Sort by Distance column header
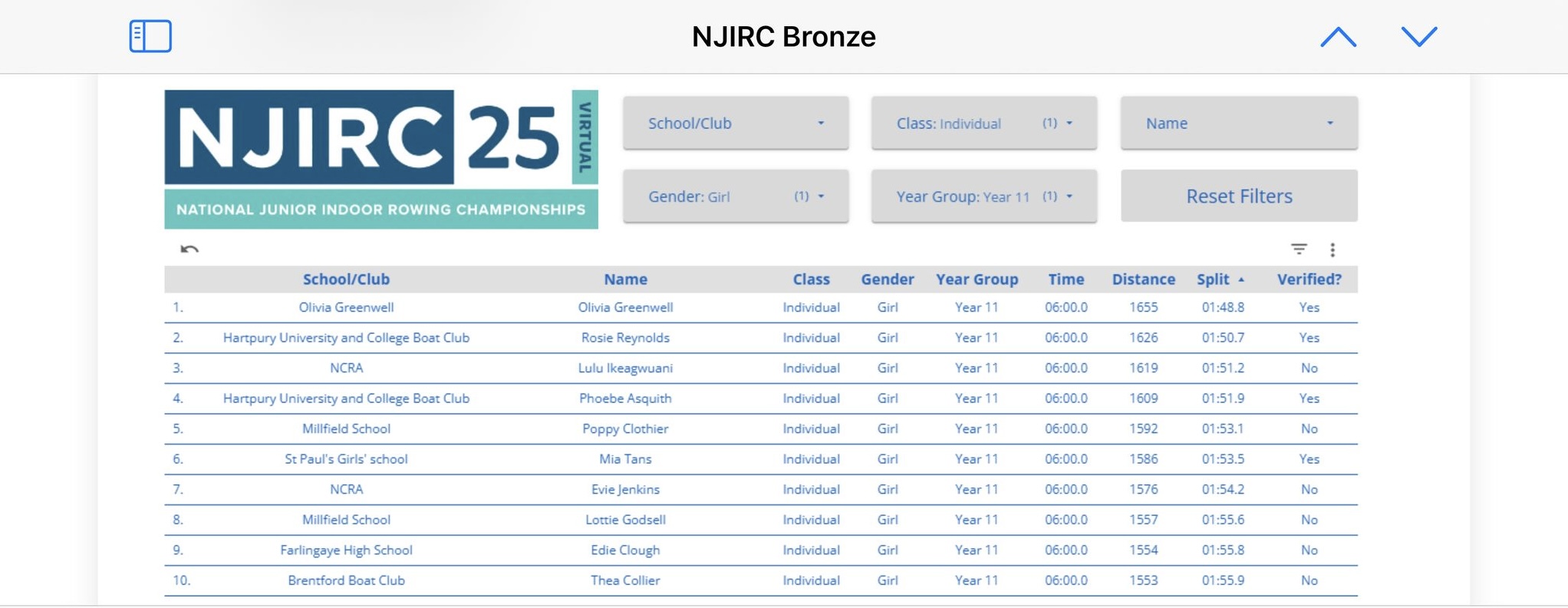1568x608 pixels. (x=1144, y=279)
